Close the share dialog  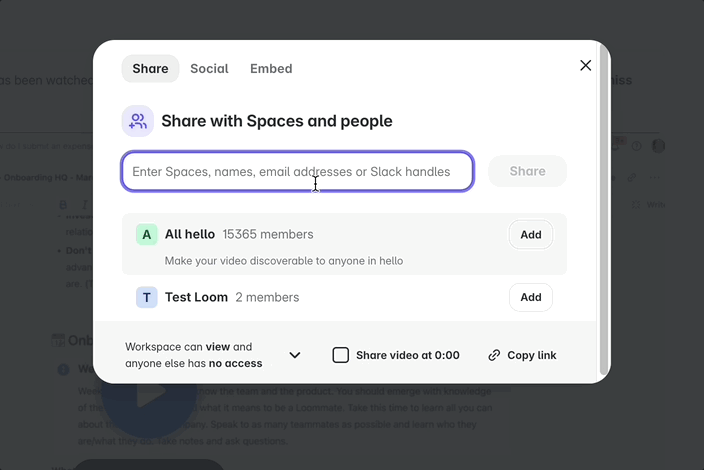pos(586,66)
